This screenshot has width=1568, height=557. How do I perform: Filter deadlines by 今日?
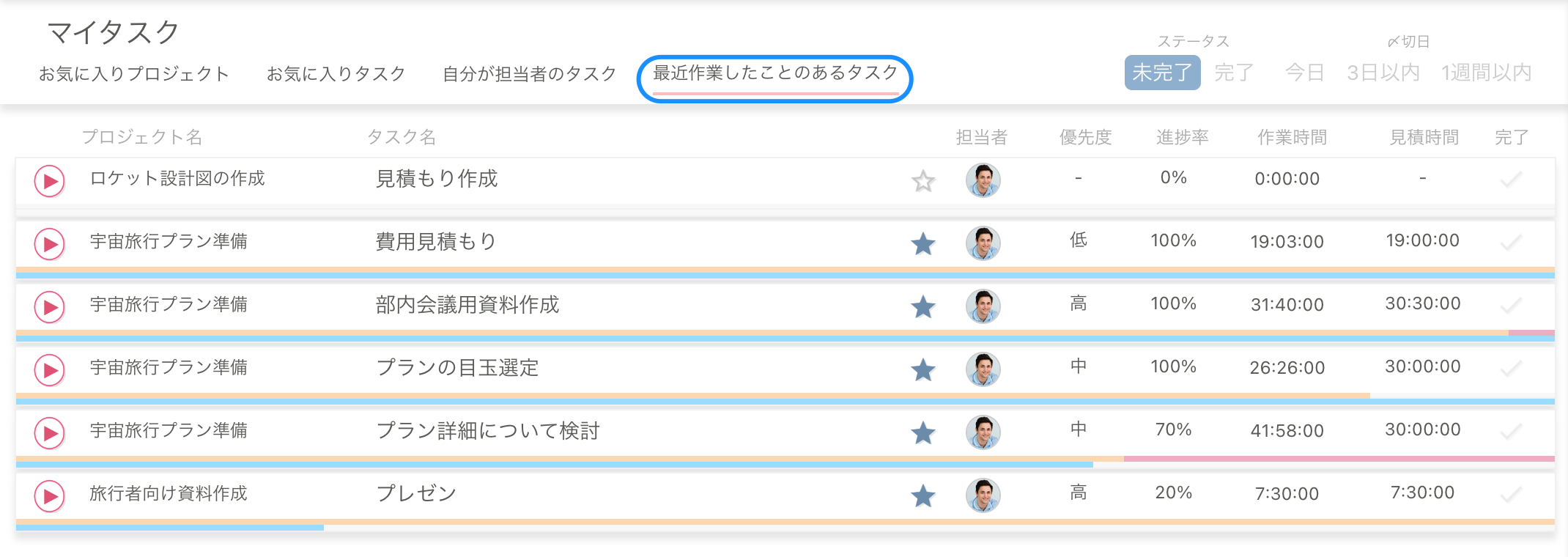tap(1305, 73)
